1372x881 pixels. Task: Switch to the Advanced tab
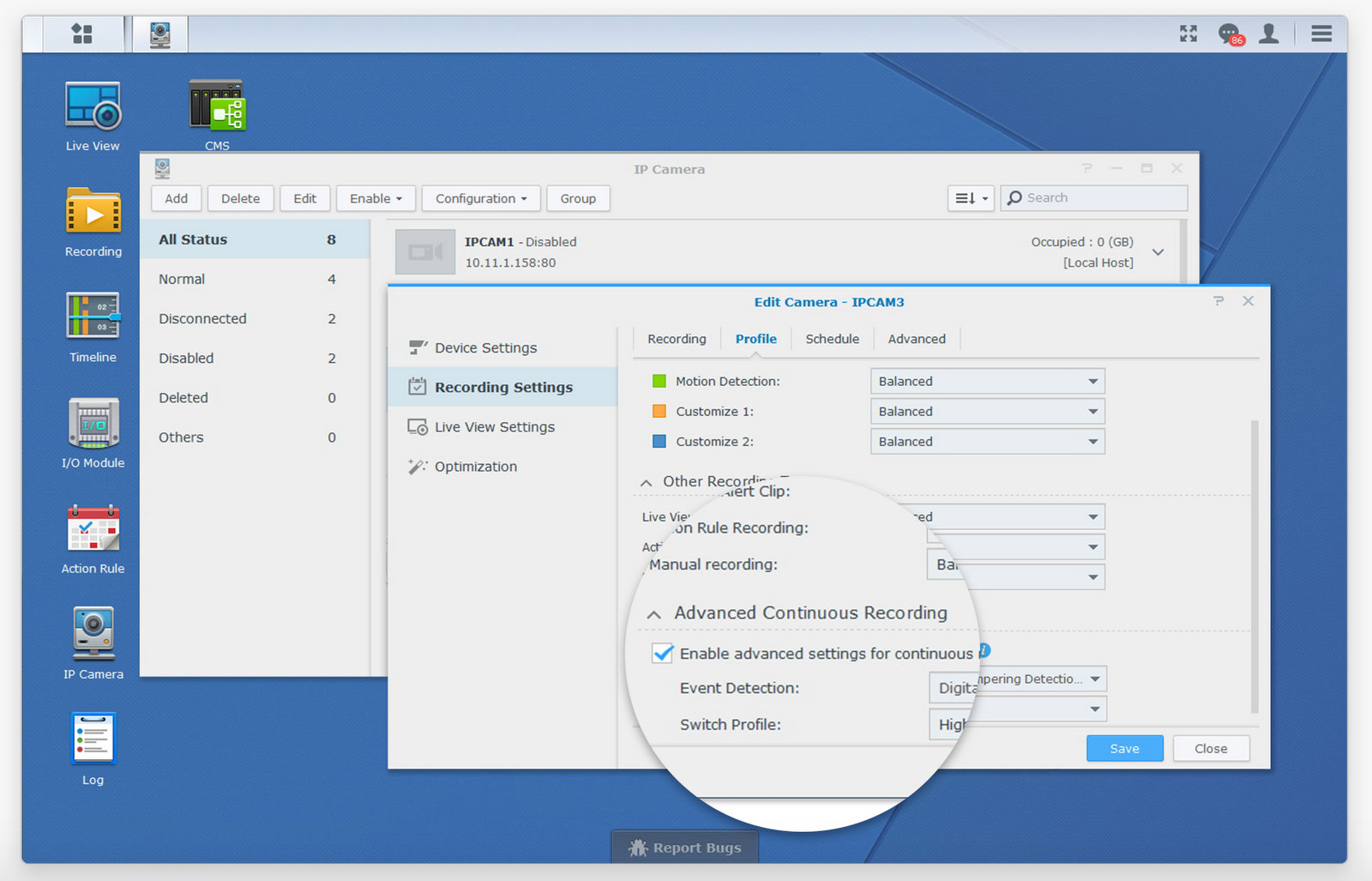(x=917, y=339)
